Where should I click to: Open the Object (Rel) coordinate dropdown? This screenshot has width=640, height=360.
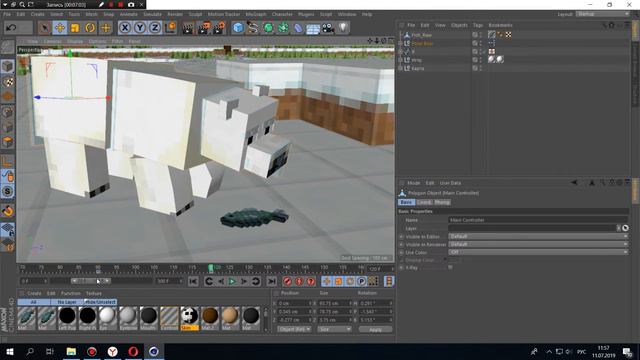click(x=294, y=329)
